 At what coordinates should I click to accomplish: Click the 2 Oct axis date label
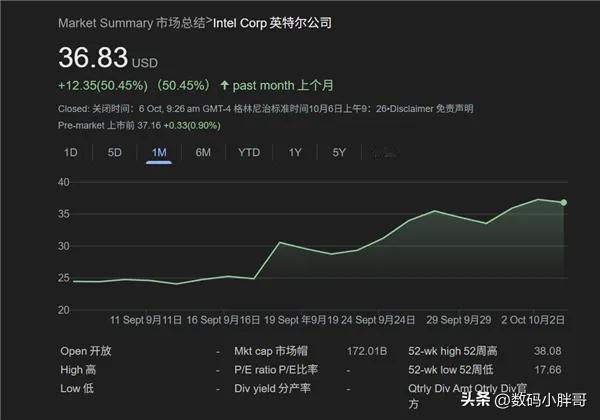tap(533, 320)
